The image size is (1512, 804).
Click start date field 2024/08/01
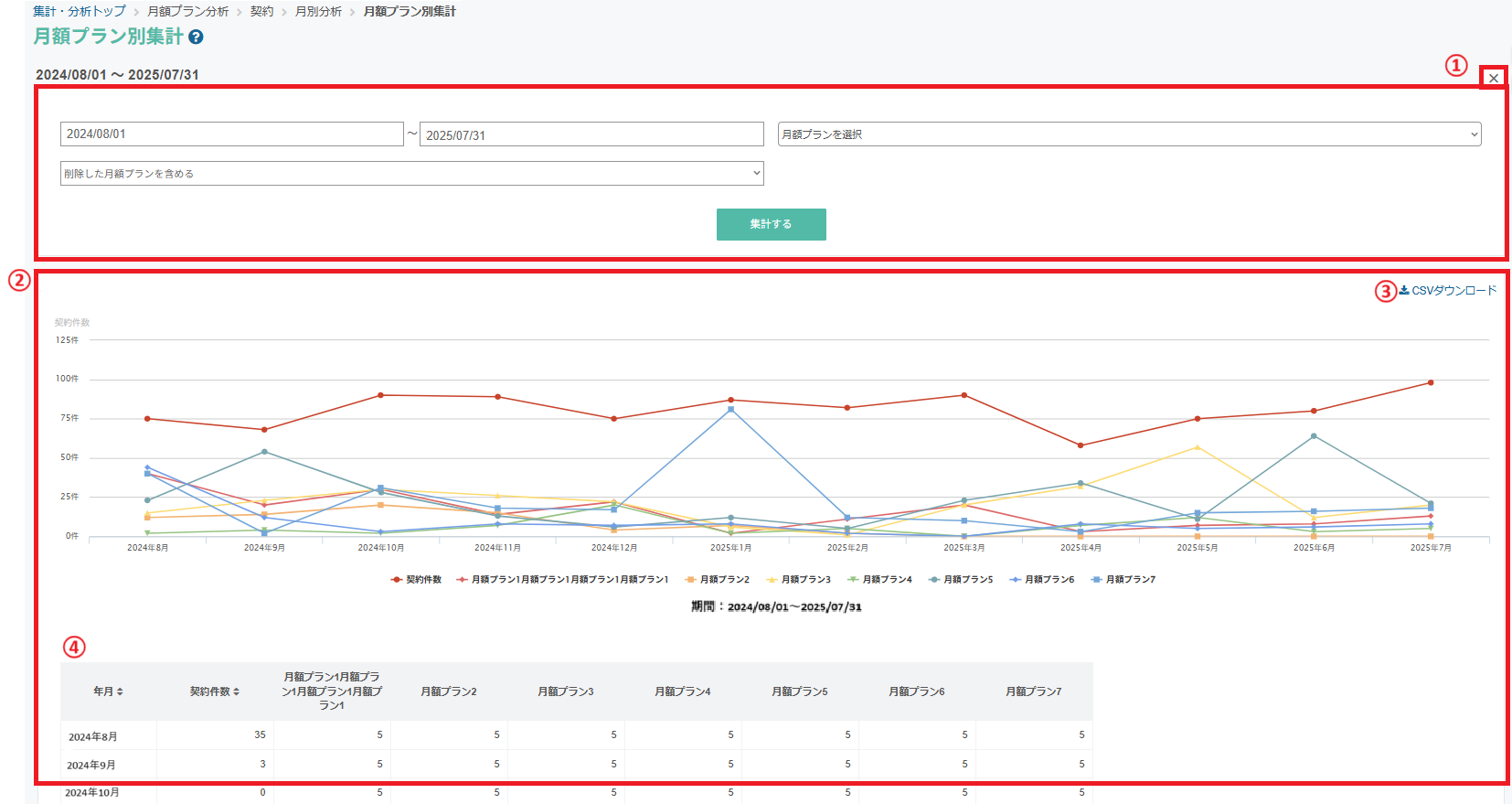pyautogui.click(x=231, y=134)
